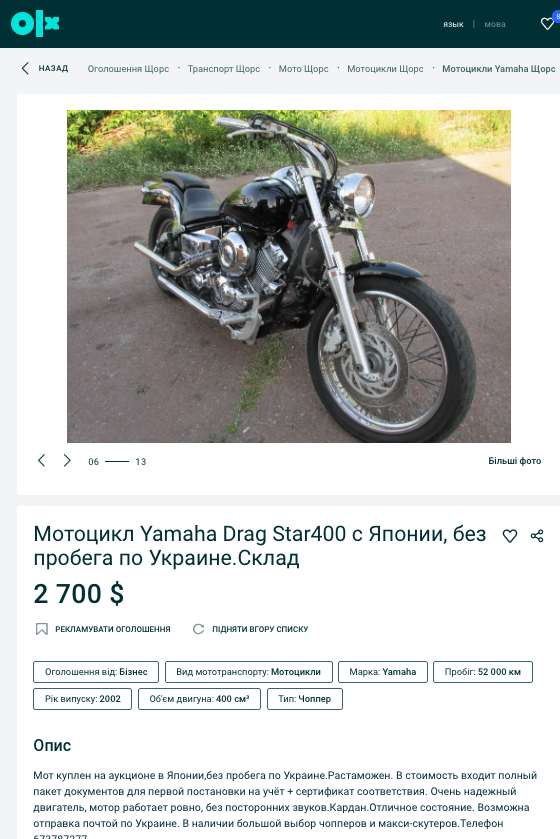
Task: Click the main motorcycle photo
Action: click(289, 276)
